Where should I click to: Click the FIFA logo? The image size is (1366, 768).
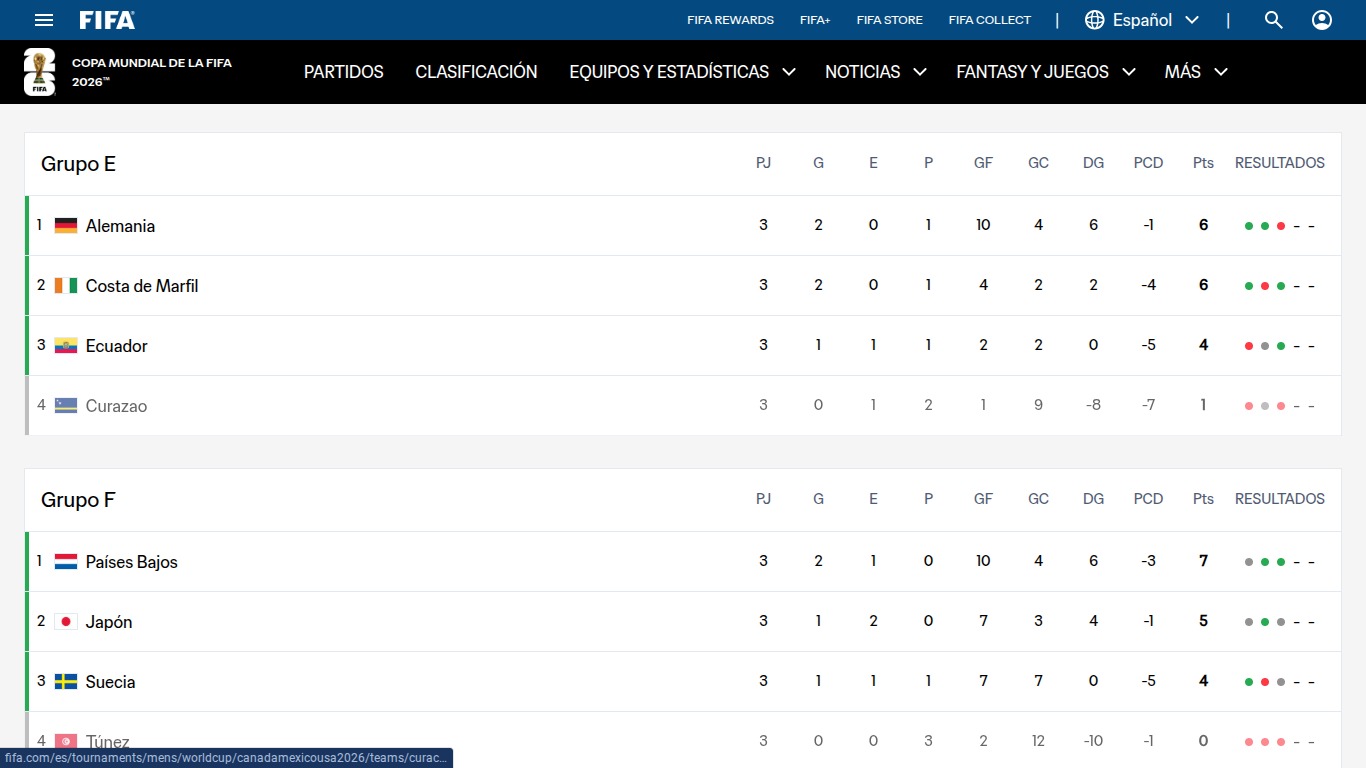pyautogui.click(x=107, y=20)
